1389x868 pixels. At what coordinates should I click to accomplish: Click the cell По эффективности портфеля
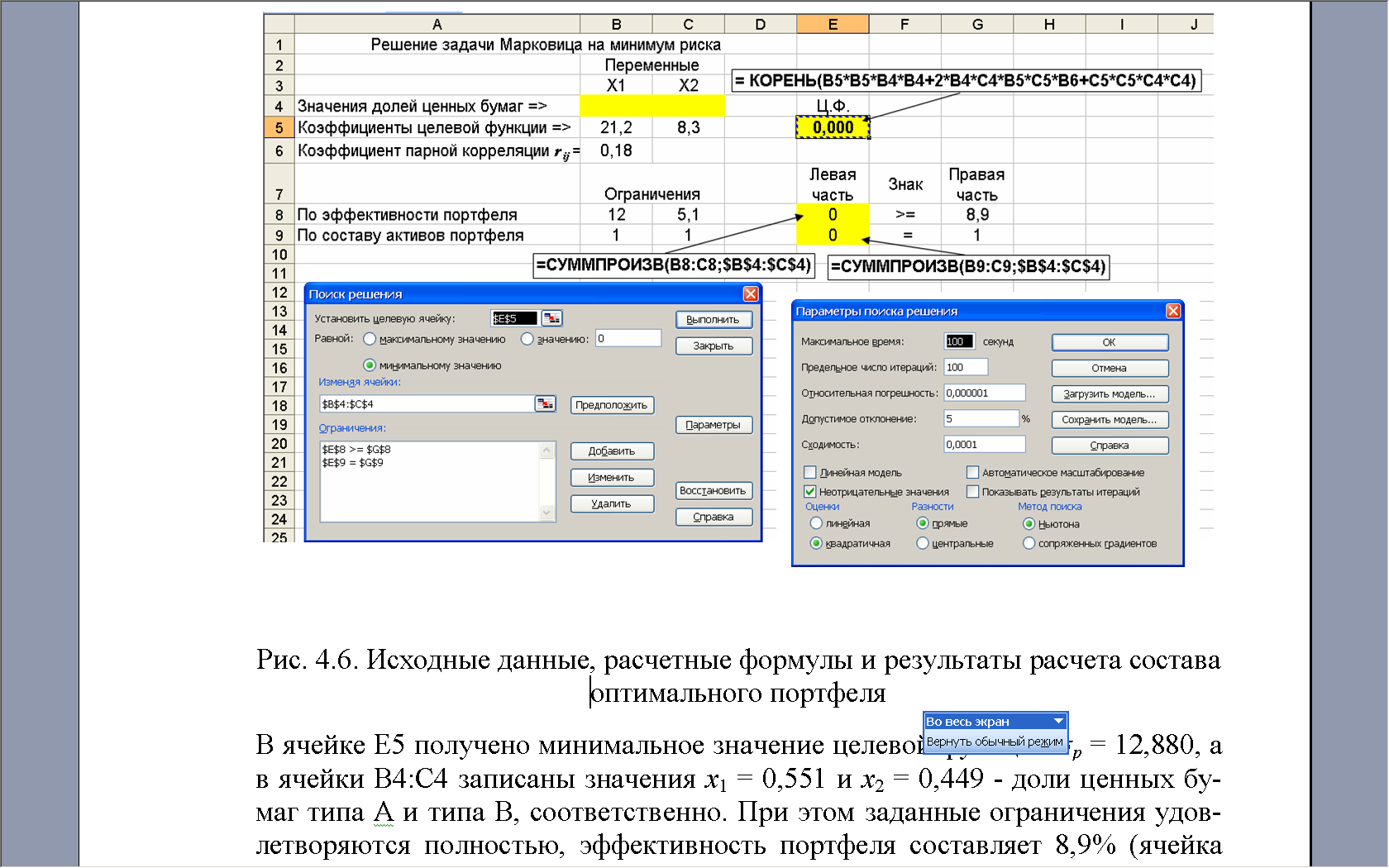(437, 214)
